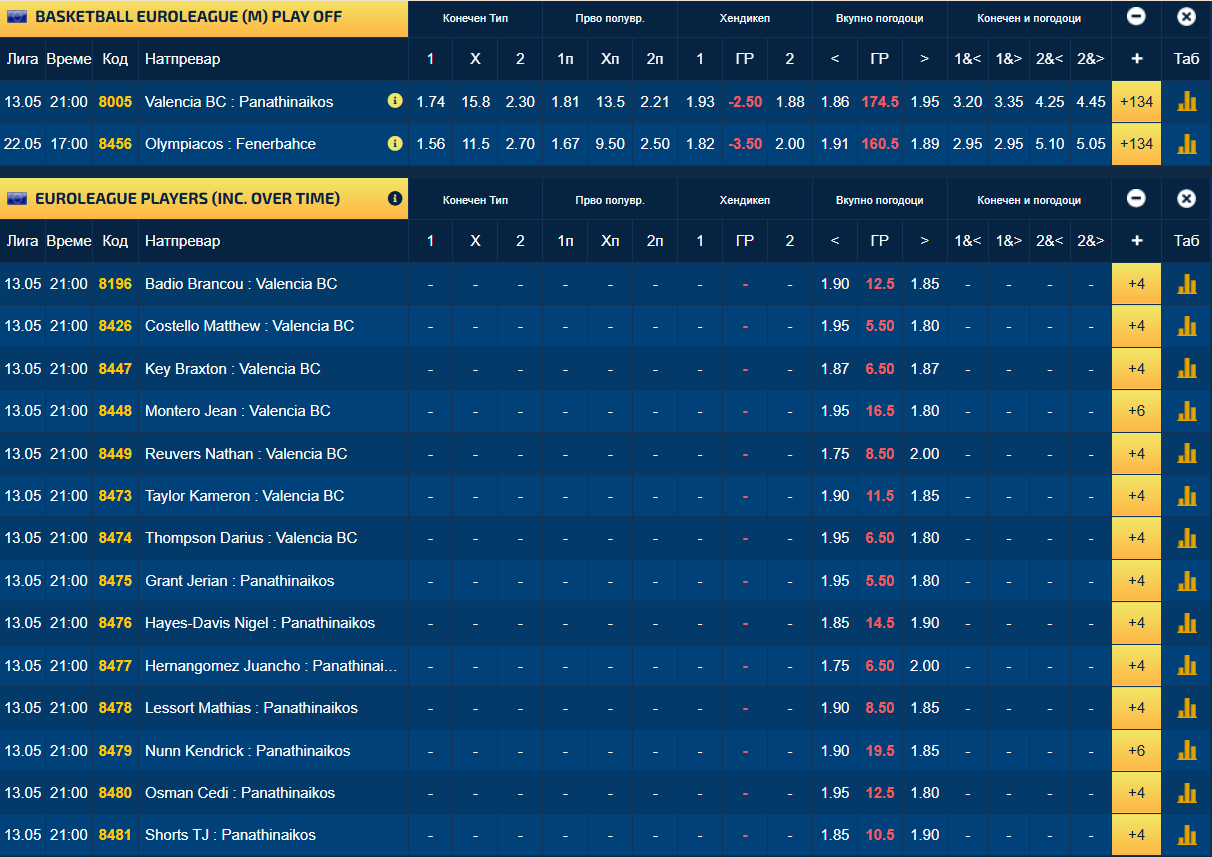
Task: Expand +6 markets for Montero Jean
Action: tap(1136, 411)
